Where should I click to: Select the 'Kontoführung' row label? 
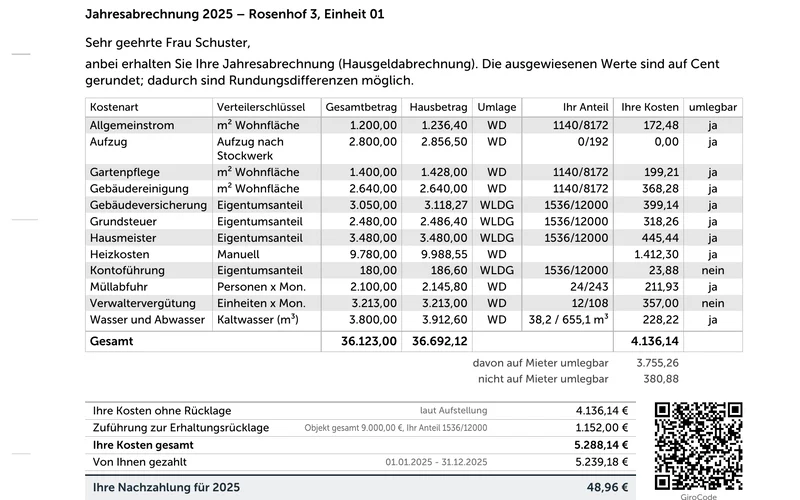[x=127, y=270]
